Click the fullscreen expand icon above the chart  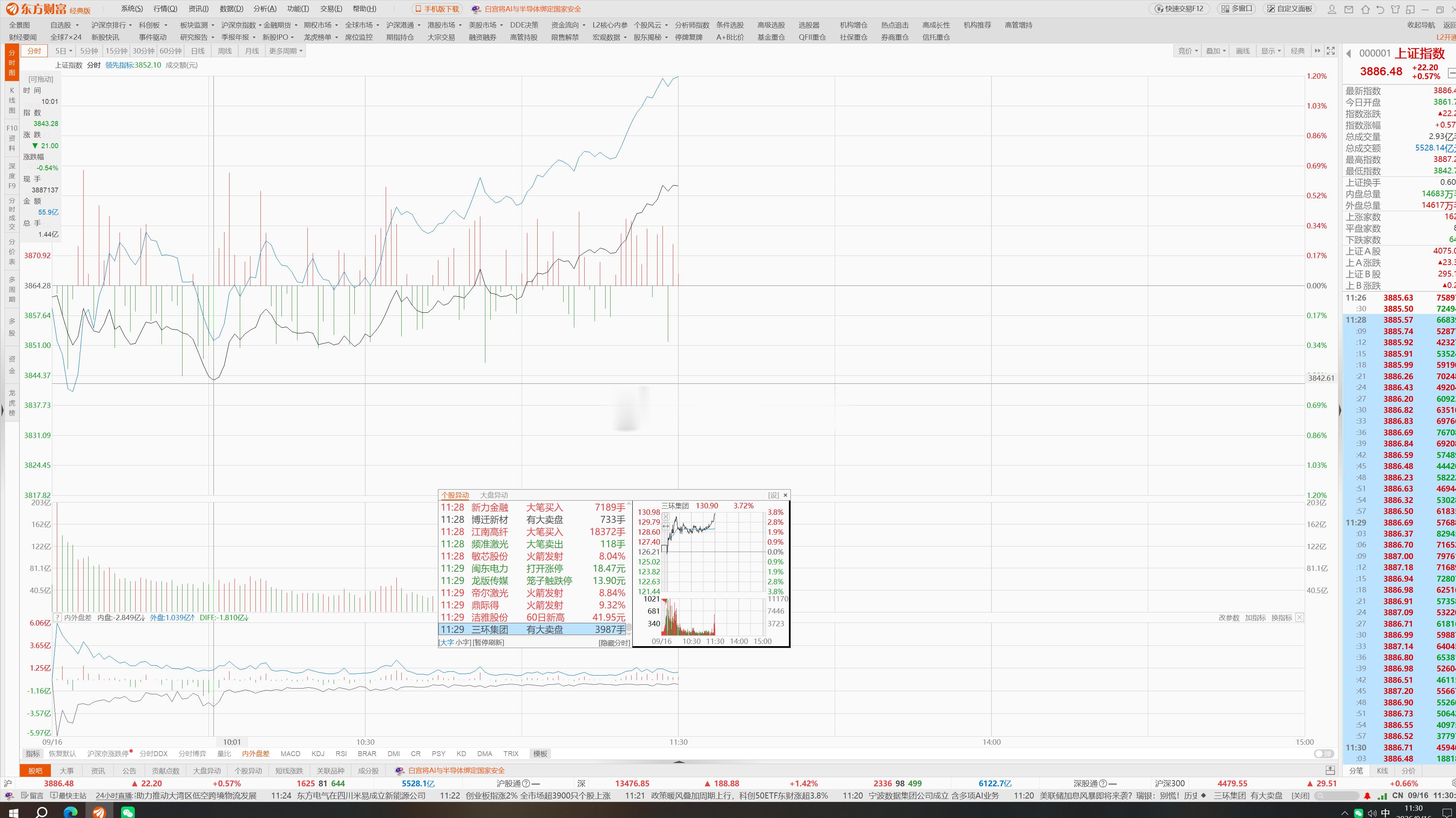(x=1330, y=51)
